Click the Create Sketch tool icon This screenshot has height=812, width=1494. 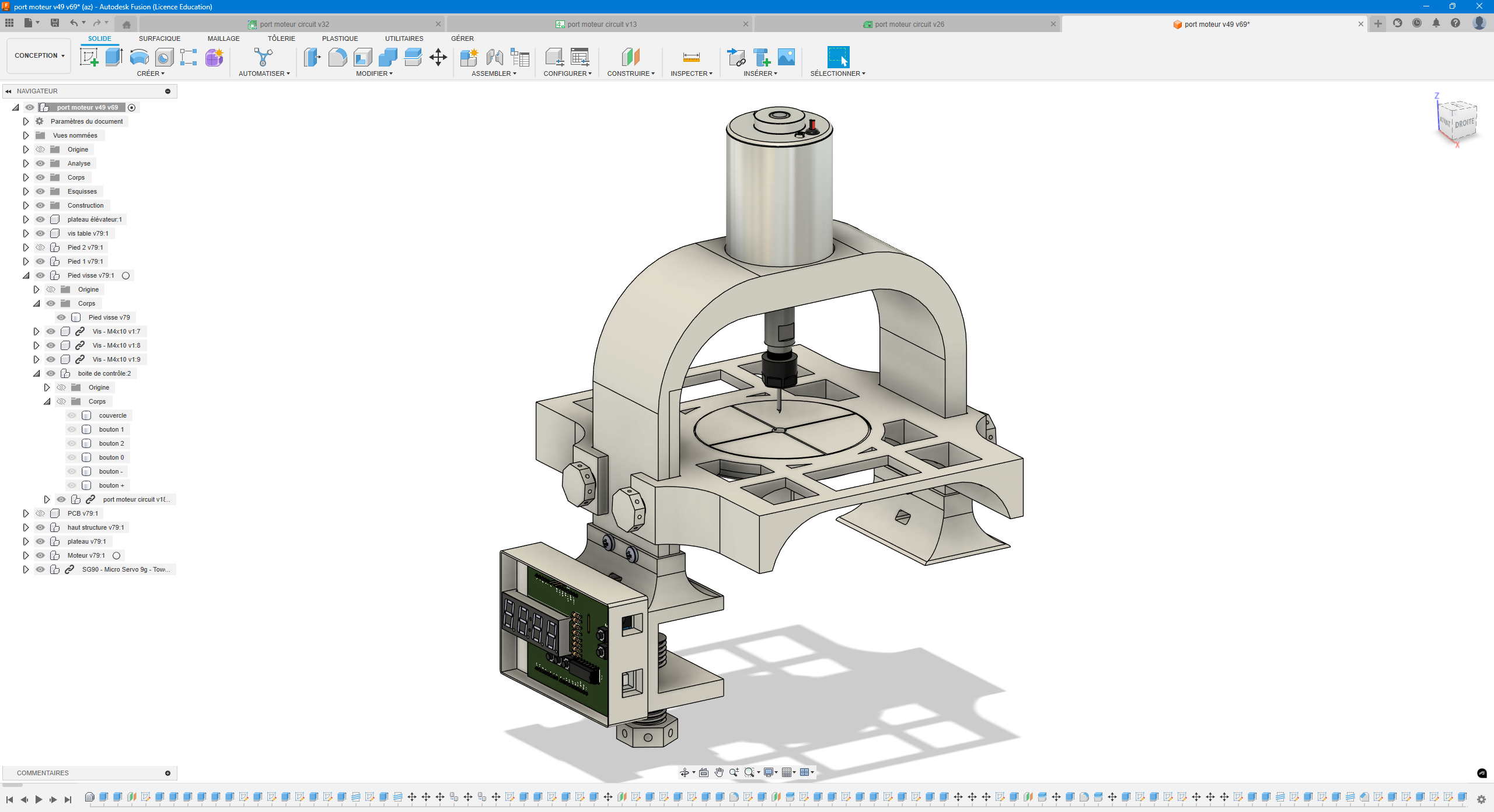point(89,57)
